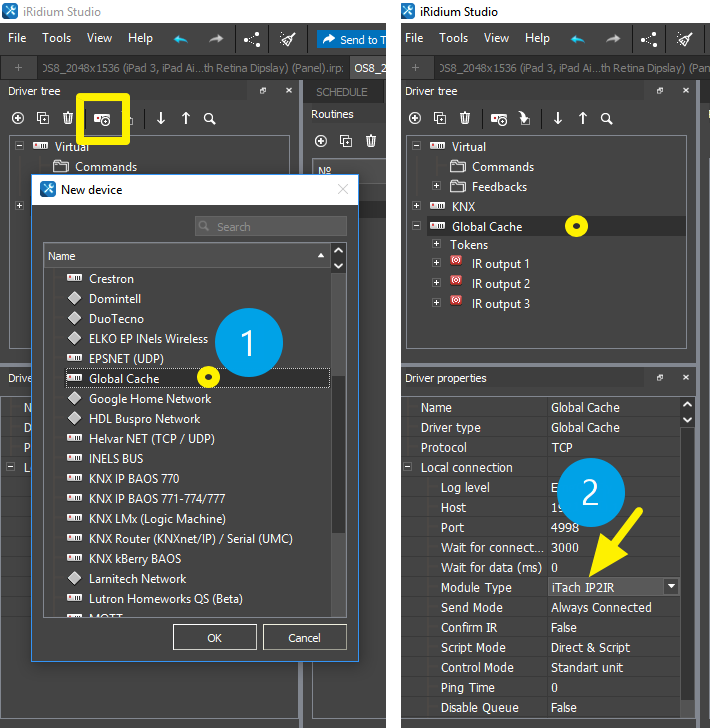
Task: Click the clean-up broom icon in left window
Action: pos(287,39)
